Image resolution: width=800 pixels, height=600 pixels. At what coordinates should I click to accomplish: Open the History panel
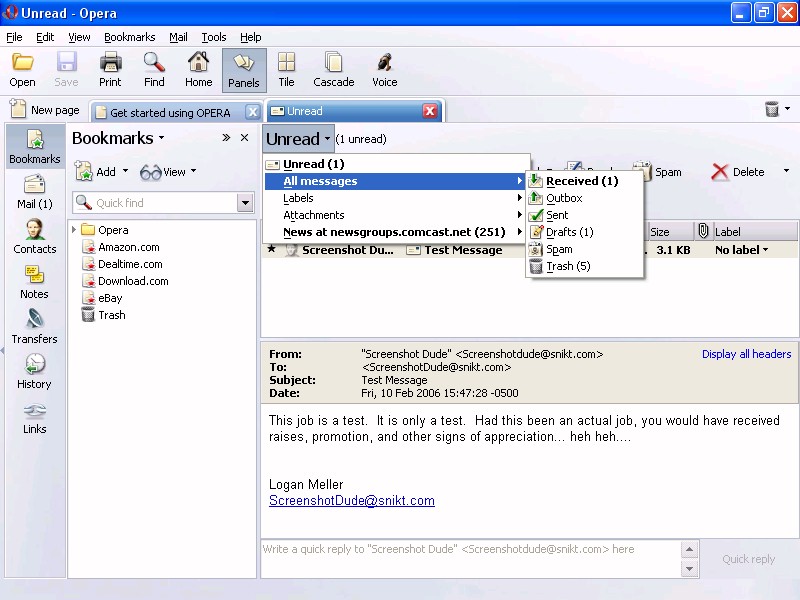34,371
